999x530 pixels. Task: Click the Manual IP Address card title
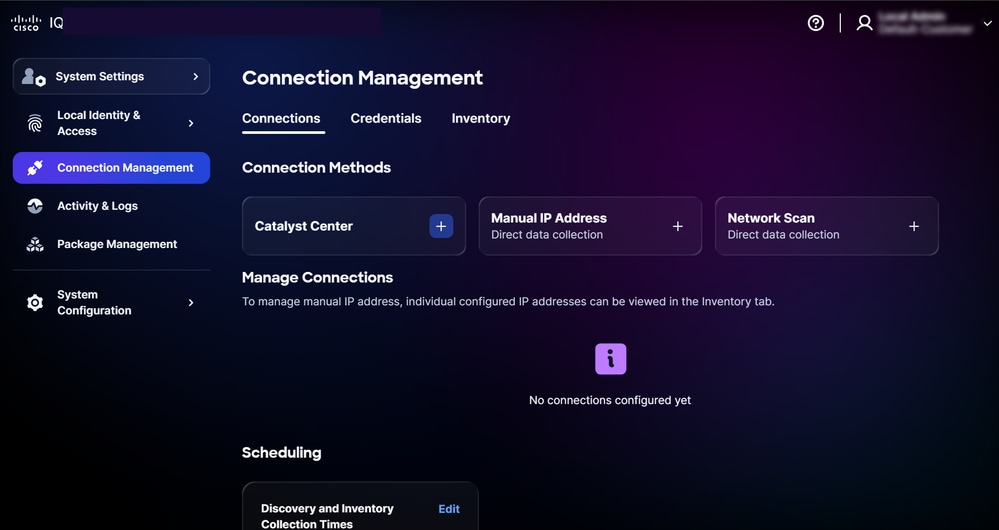[x=549, y=218]
